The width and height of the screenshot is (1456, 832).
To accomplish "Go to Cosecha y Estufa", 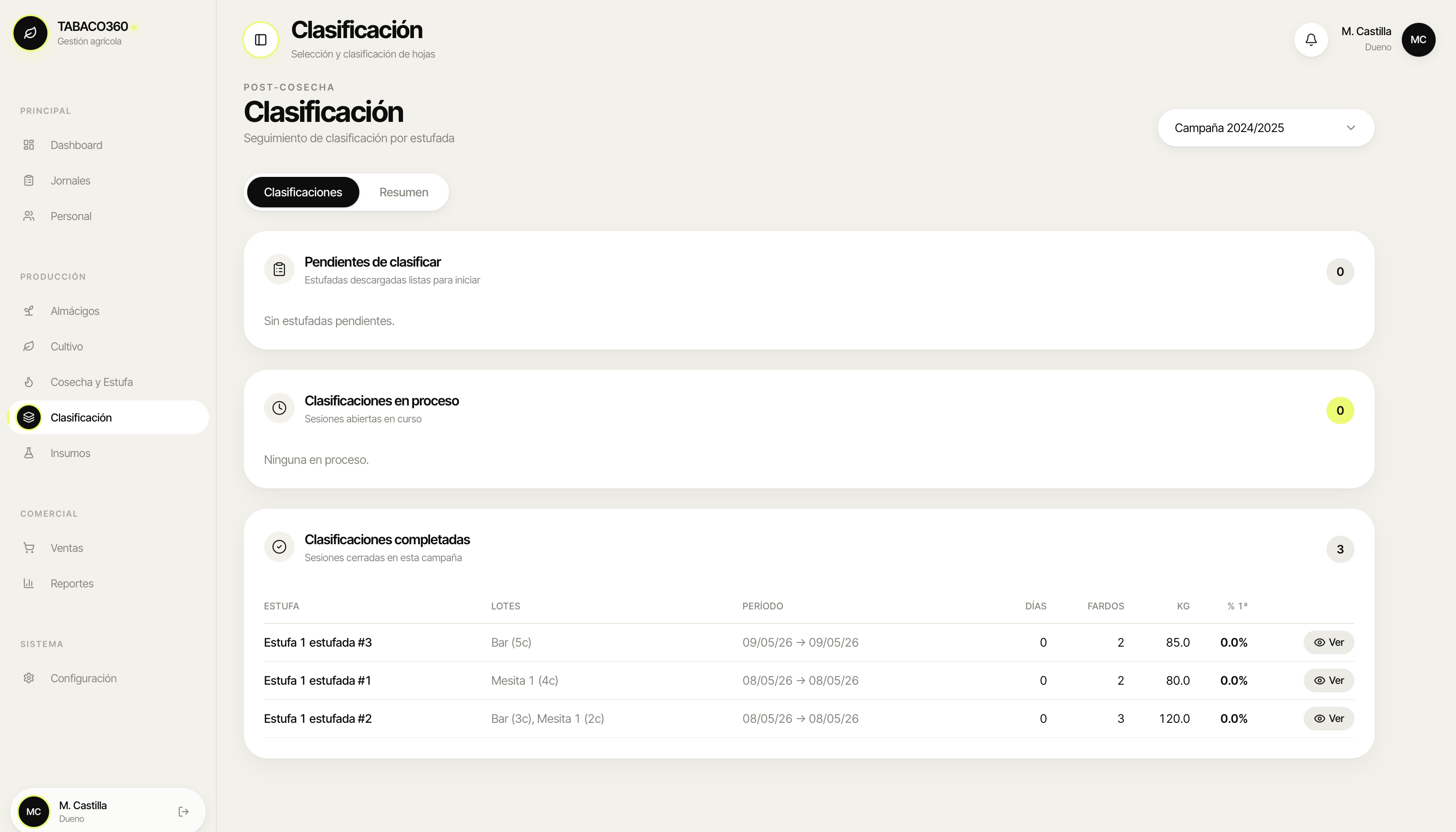I will click(109, 382).
